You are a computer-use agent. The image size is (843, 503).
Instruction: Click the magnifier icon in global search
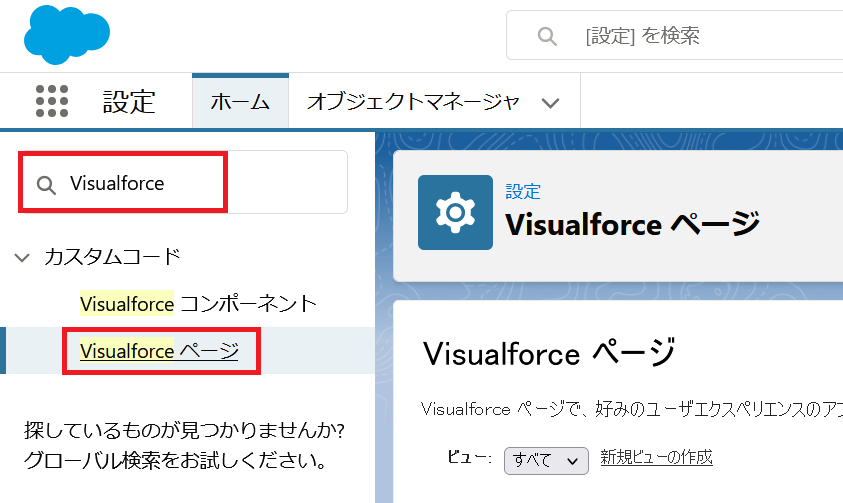pos(547,36)
